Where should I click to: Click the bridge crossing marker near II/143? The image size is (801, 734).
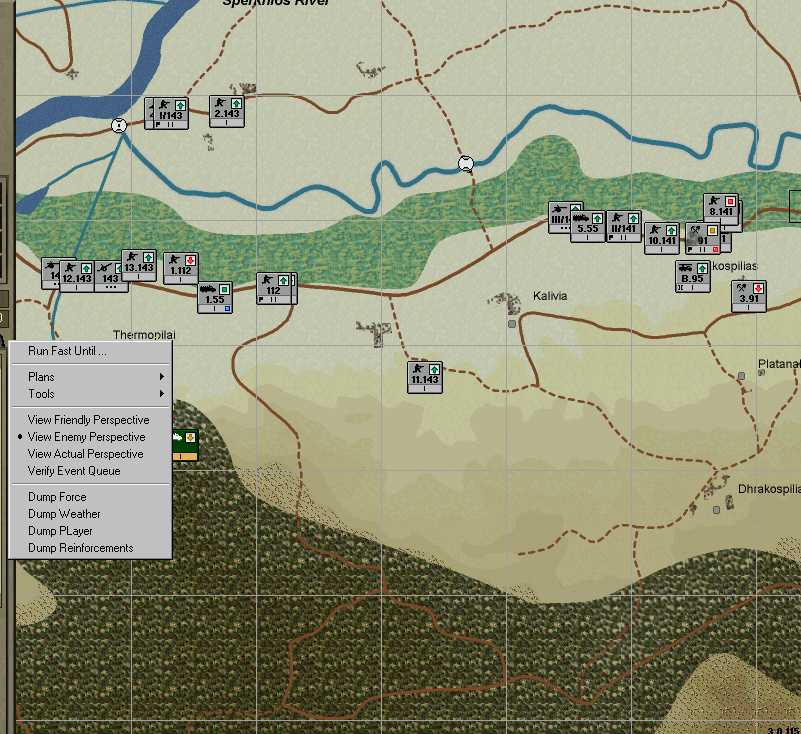[119, 125]
